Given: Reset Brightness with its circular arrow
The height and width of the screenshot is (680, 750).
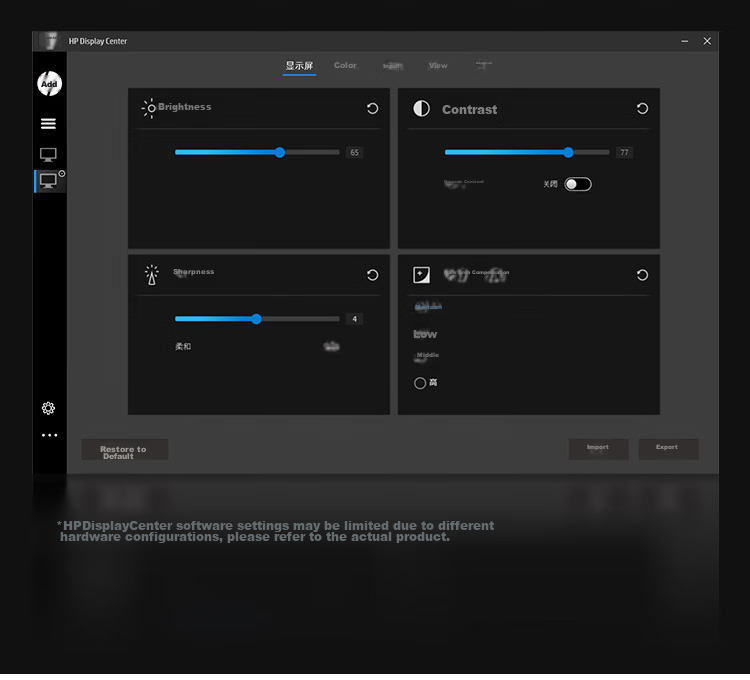Looking at the screenshot, I should 373,109.
